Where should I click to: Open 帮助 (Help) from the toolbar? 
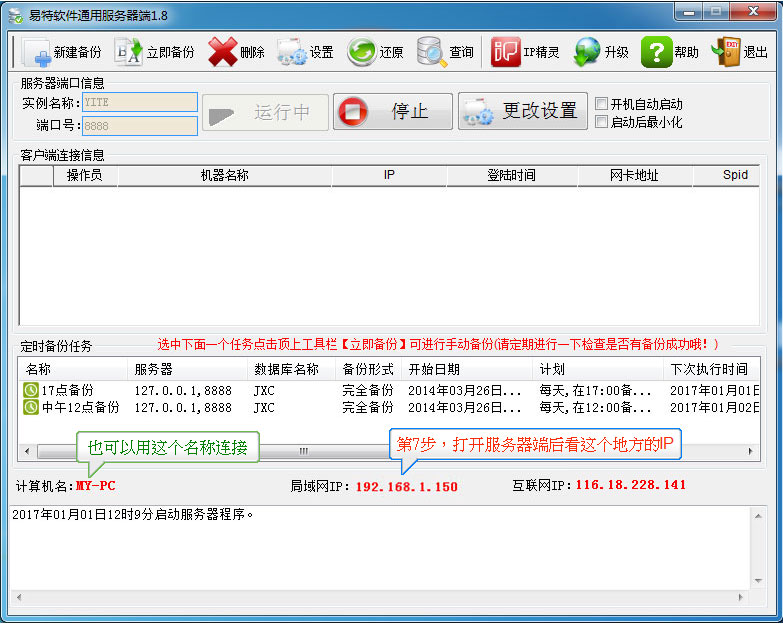656,52
